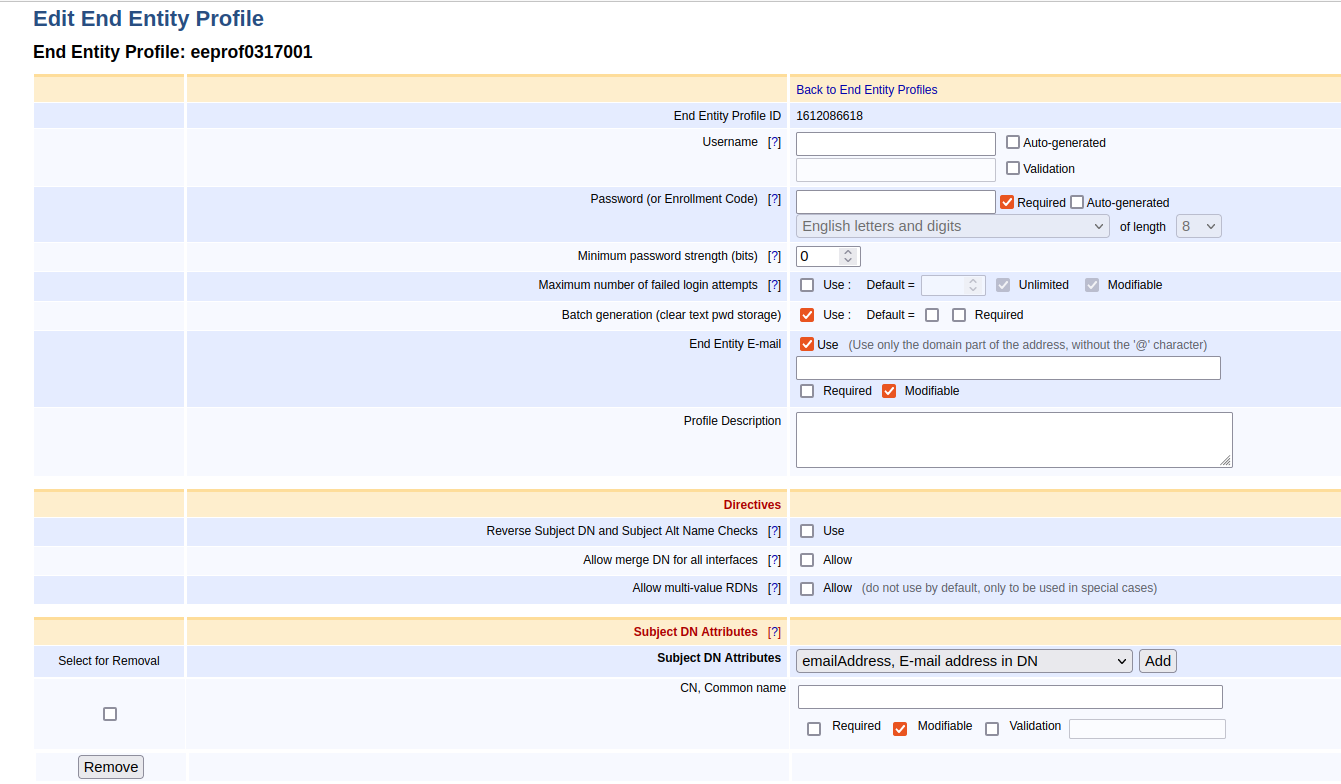Enable Reverse Subject DN checks Use checkbox
This screenshot has width=1341, height=784.
tap(807, 531)
